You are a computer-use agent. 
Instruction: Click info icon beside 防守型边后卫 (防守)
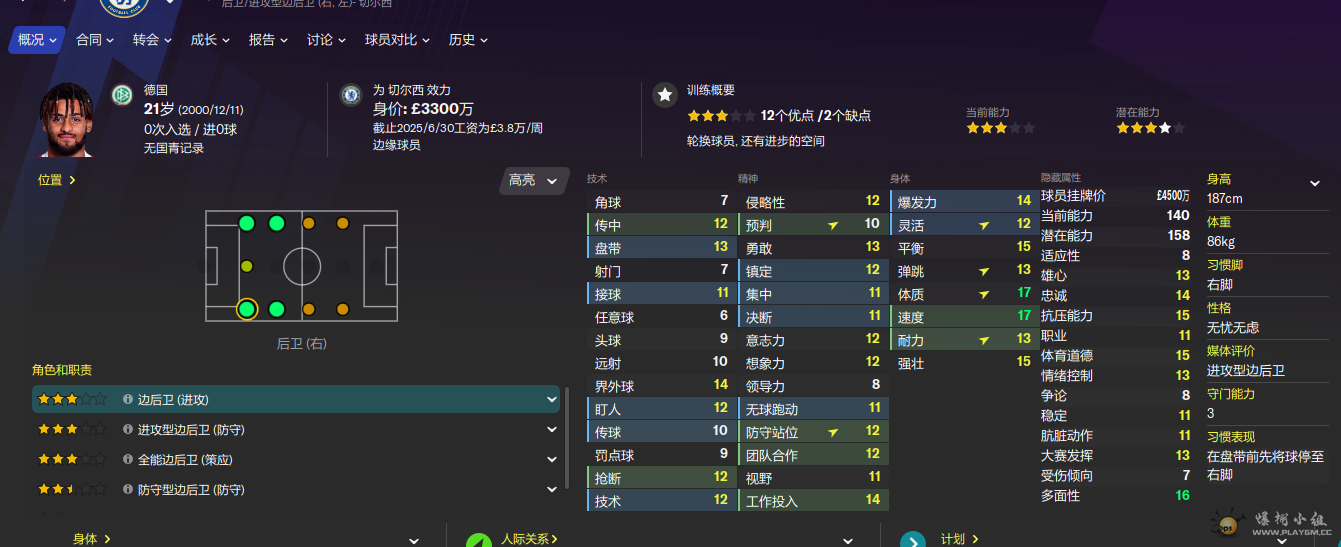(x=128, y=490)
